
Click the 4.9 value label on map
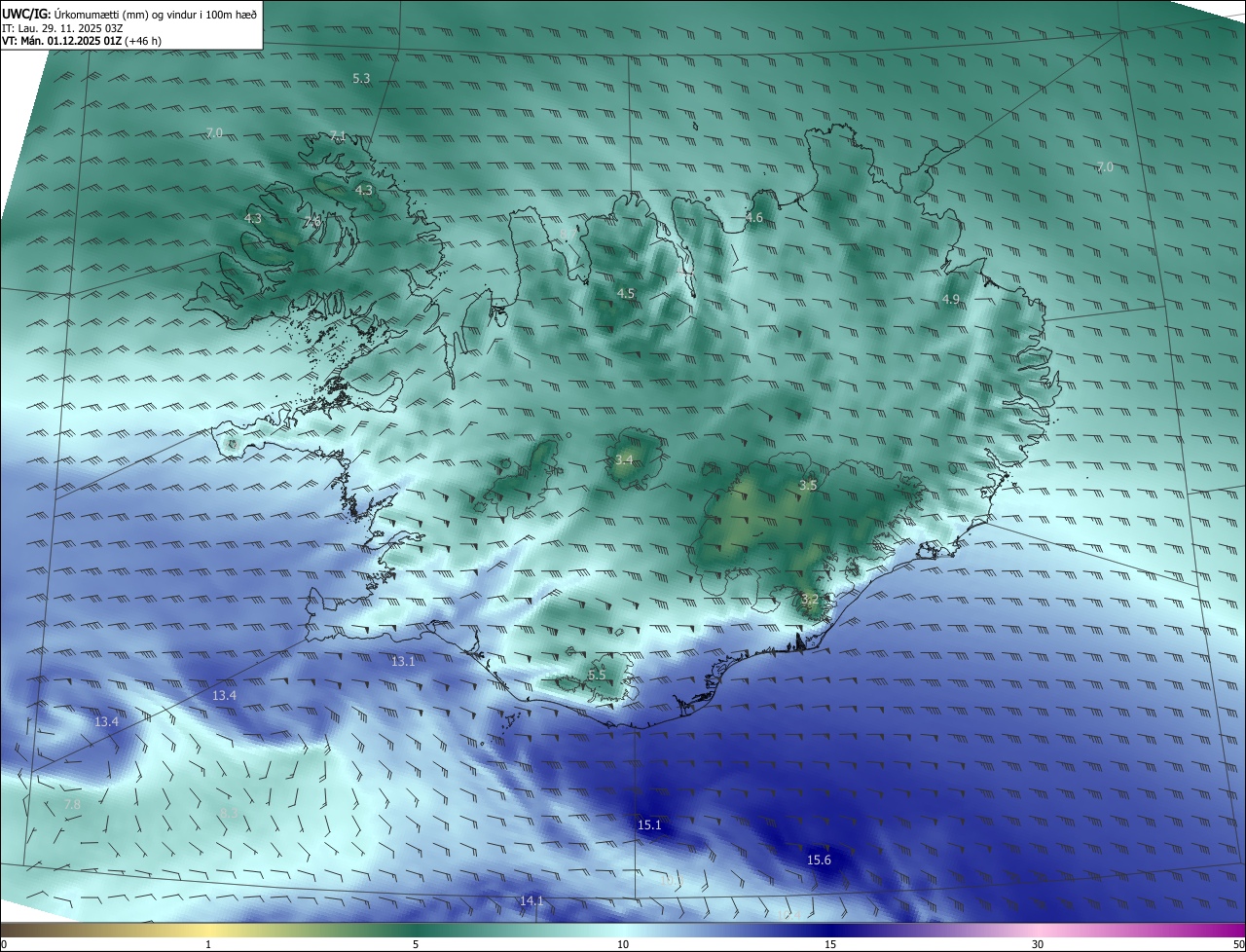(x=951, y=300)
